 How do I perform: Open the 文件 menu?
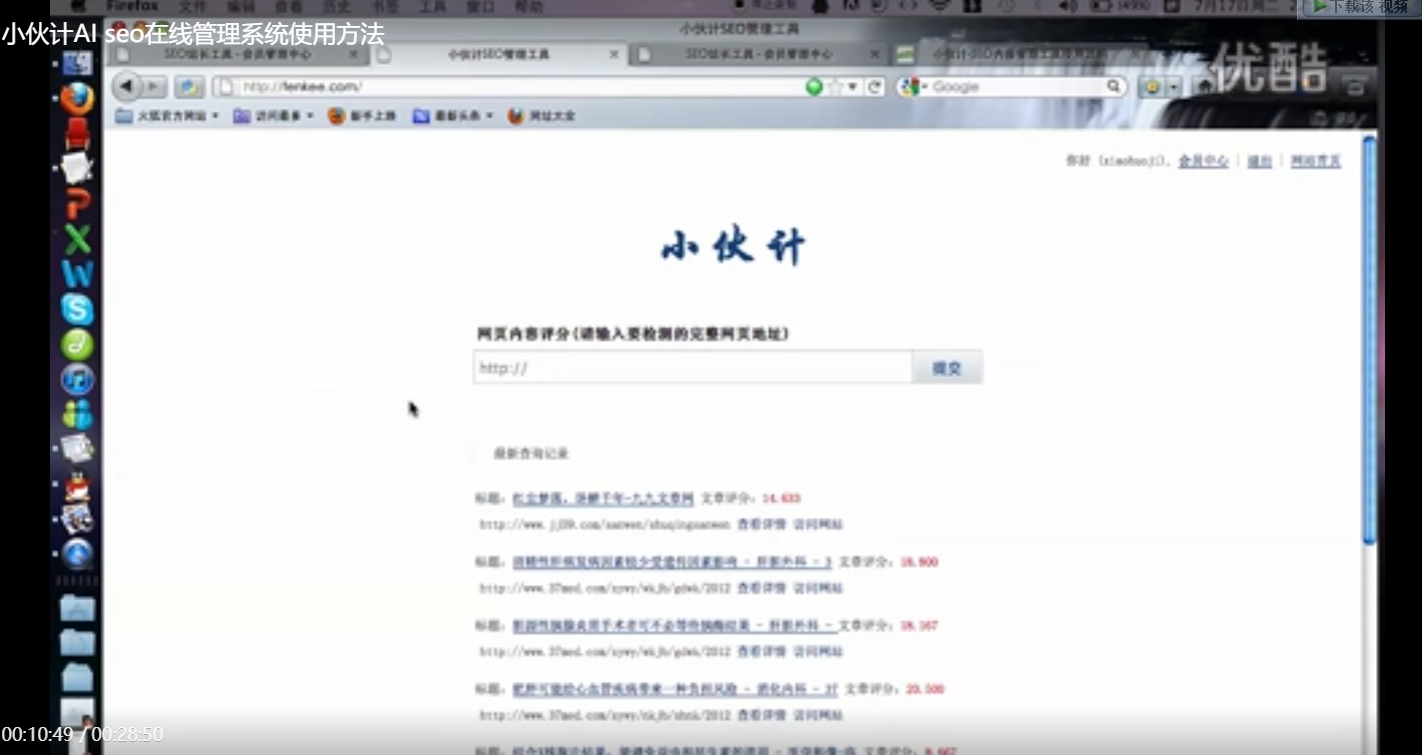tap(191, 6)
